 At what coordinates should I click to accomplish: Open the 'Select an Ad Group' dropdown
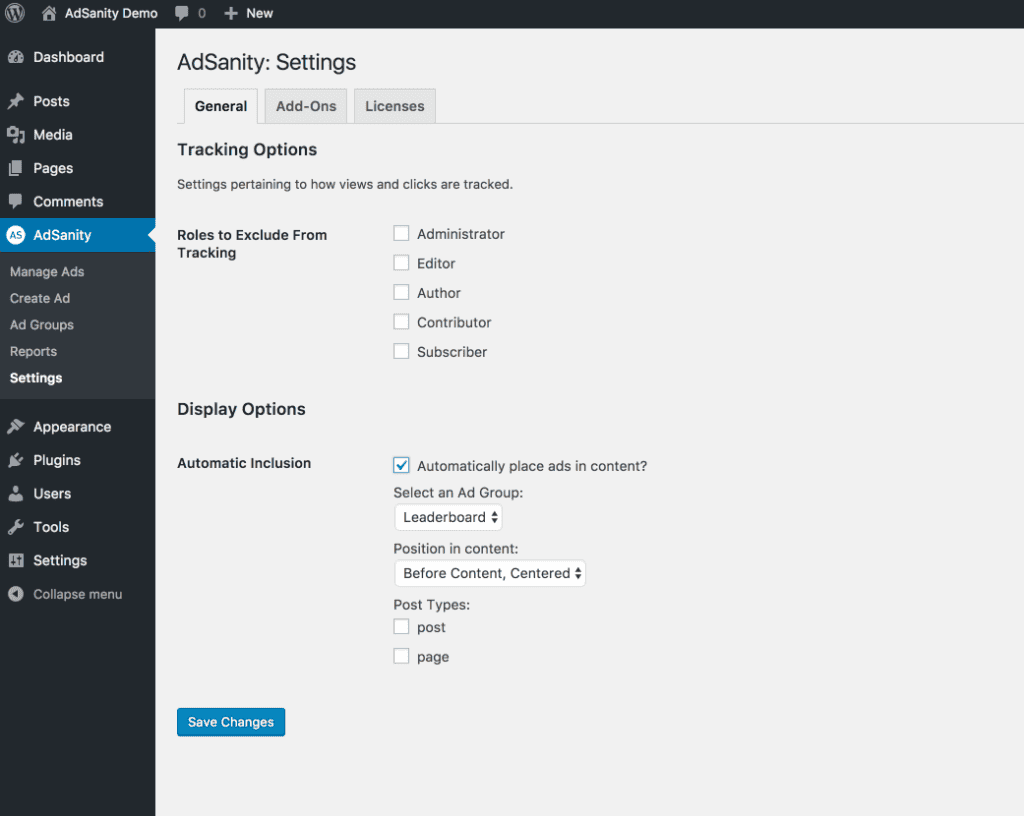[x=448, y=517]
